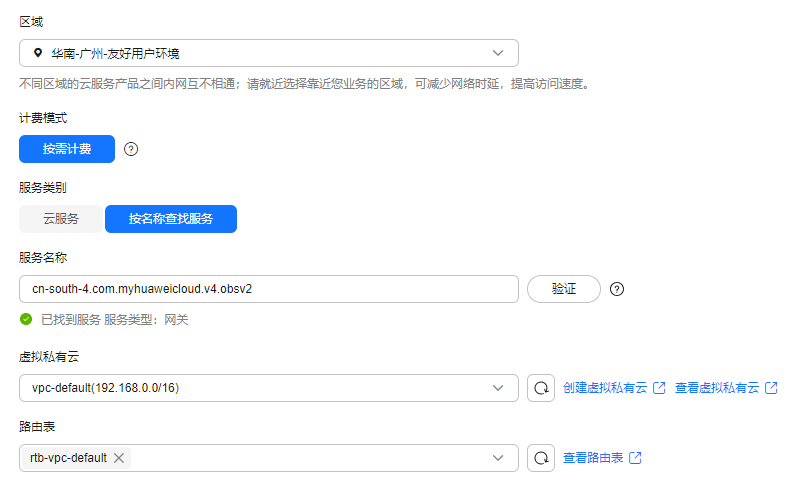Refresh the virtual private cloud list
Viewport: 810px width, 480px height.
point(541,388)
